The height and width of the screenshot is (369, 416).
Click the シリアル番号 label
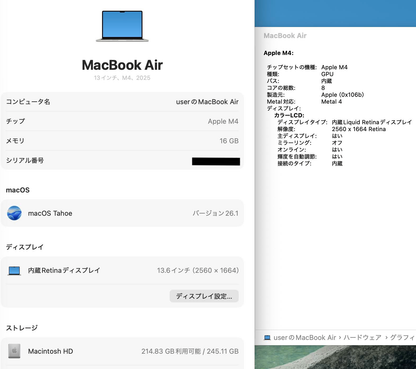(25, 160)
